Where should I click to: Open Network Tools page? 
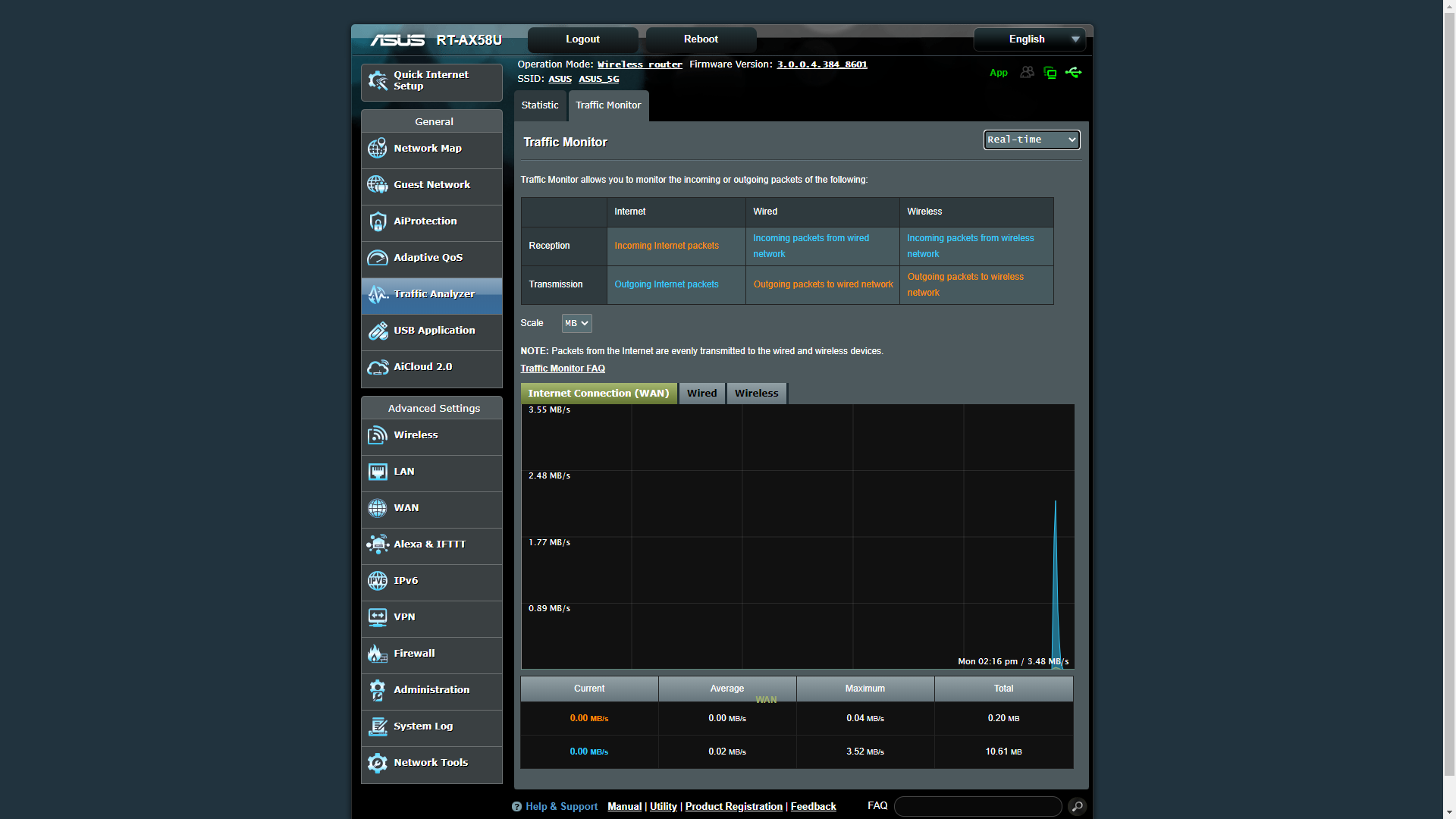coord(431,763)
